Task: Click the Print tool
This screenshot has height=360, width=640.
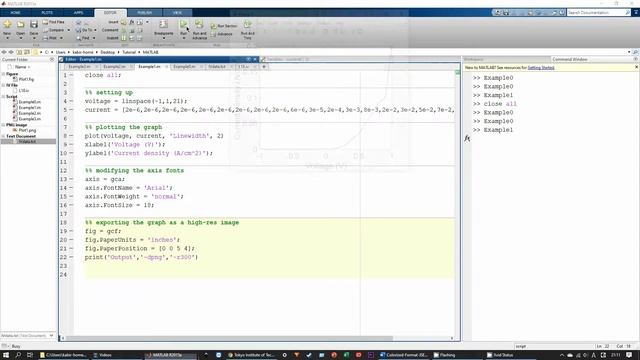Action: click(x=50, y=38)
